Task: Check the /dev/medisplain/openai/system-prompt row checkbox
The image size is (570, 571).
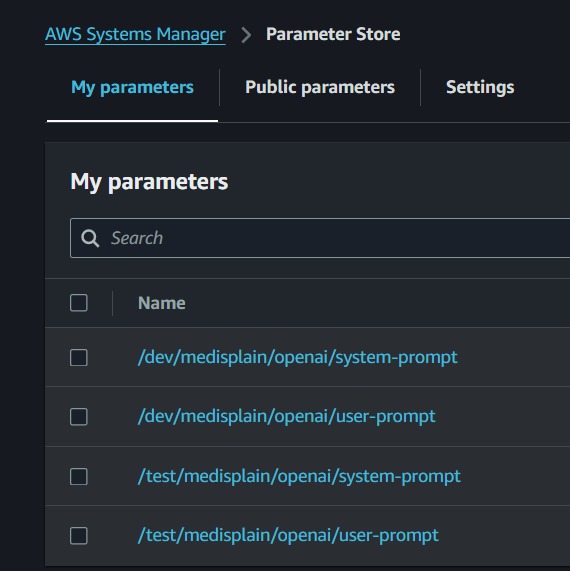Action: [79, 358]
